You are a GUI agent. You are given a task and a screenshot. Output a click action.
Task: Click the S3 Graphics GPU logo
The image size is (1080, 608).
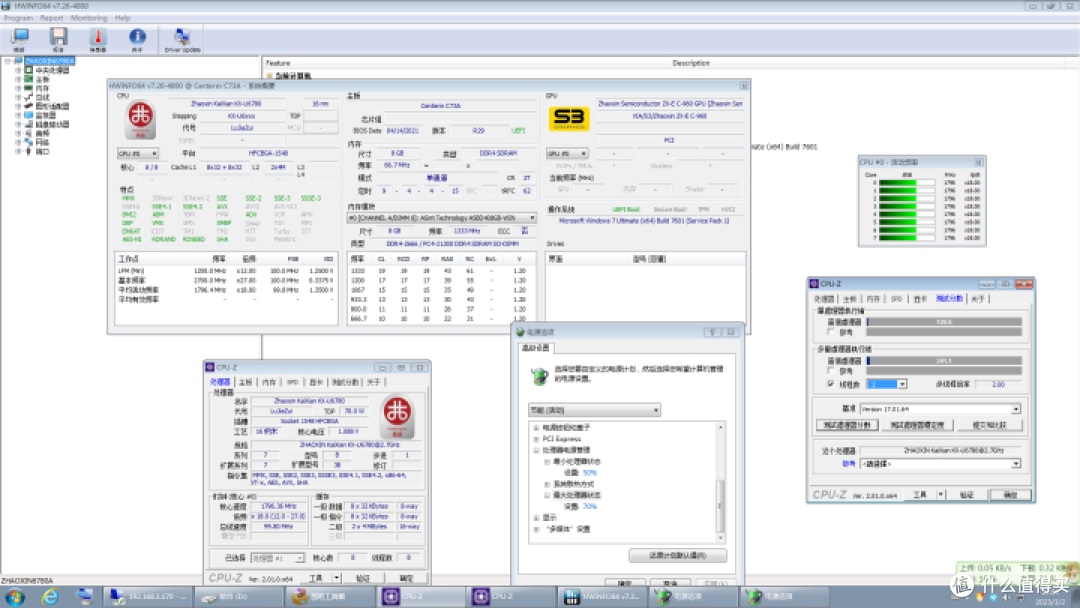coord(569,118)
